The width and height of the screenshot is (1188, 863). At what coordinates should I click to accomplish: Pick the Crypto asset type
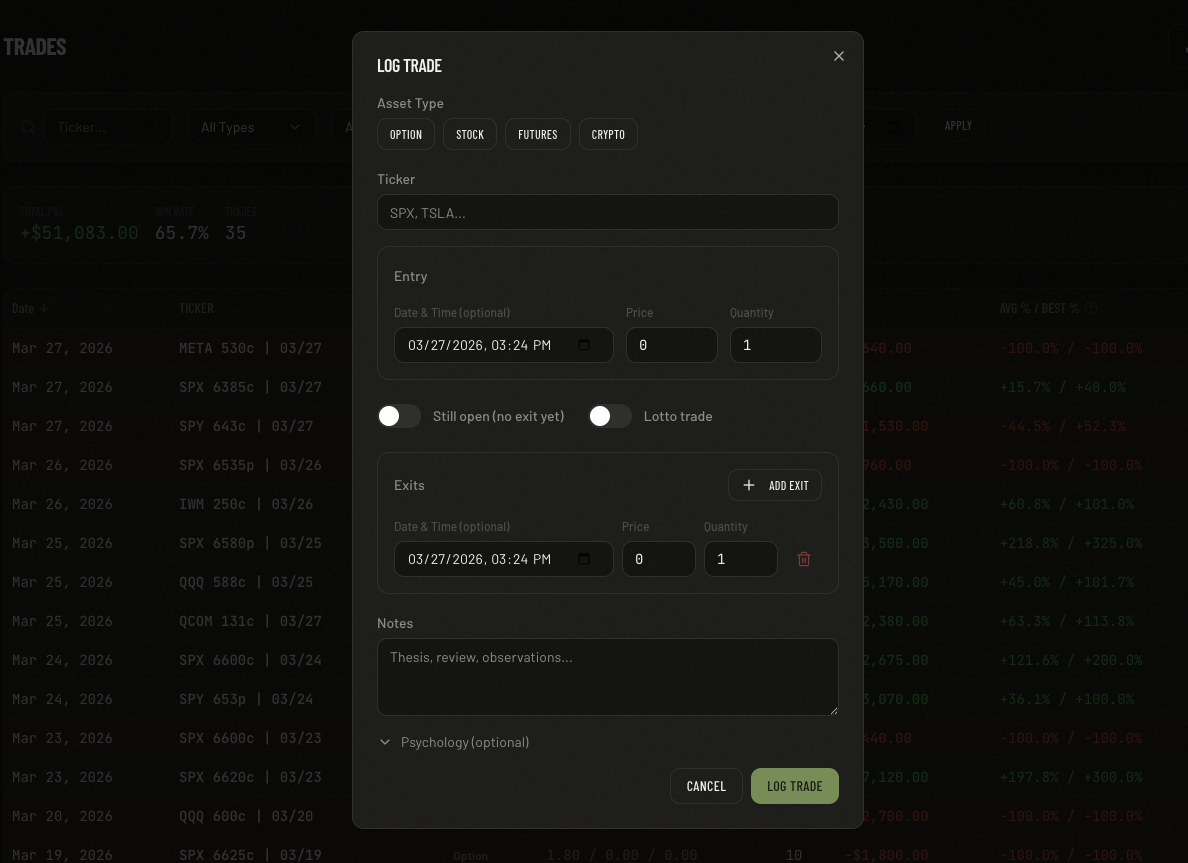point(608,134)
